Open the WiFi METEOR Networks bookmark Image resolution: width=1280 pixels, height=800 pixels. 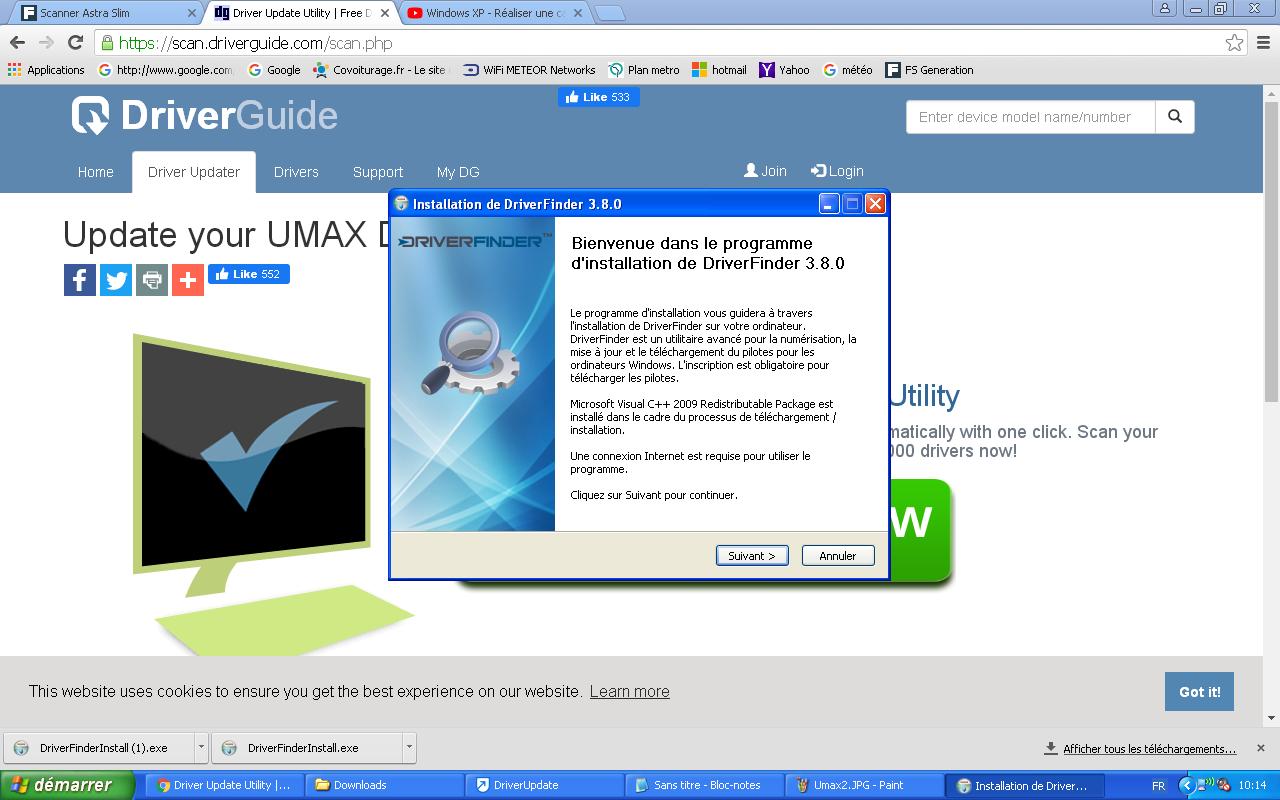pos(529,70)
